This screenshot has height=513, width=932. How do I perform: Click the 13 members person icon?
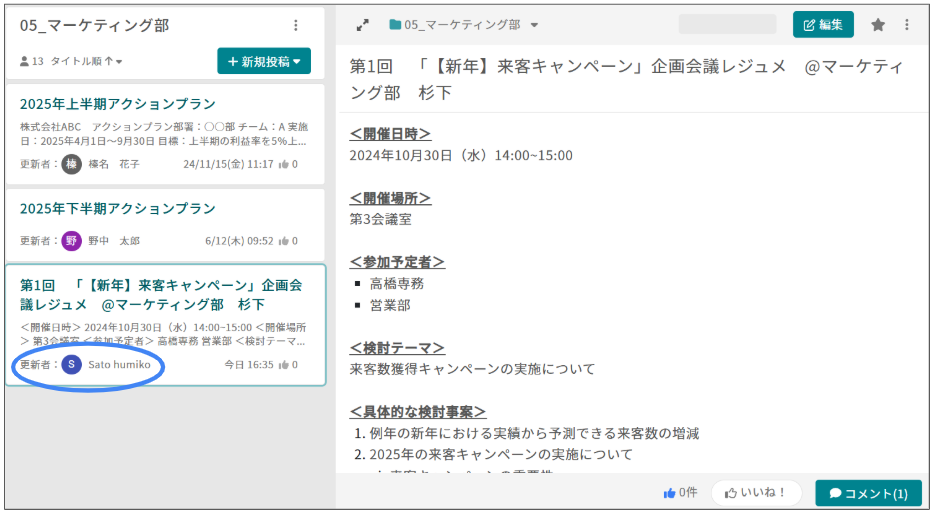pyautogui.click(x=24, y=62)
